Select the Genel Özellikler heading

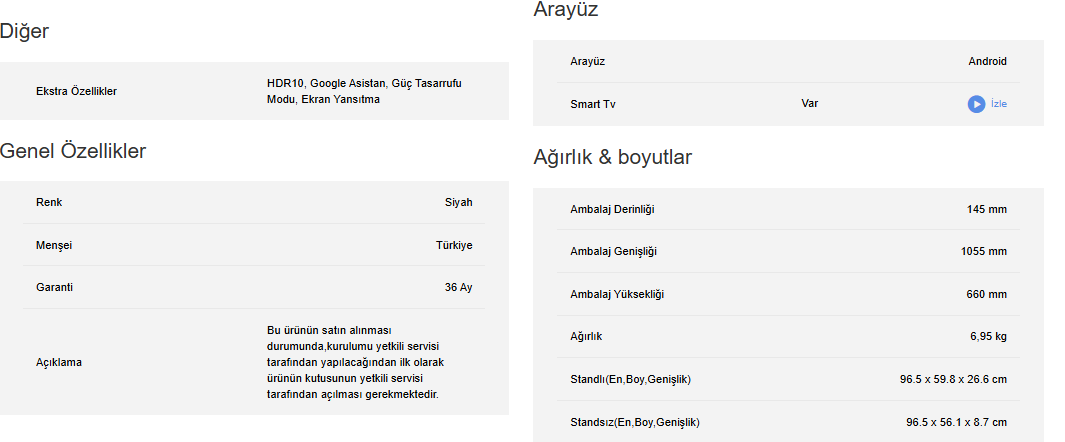coord(73,151)
